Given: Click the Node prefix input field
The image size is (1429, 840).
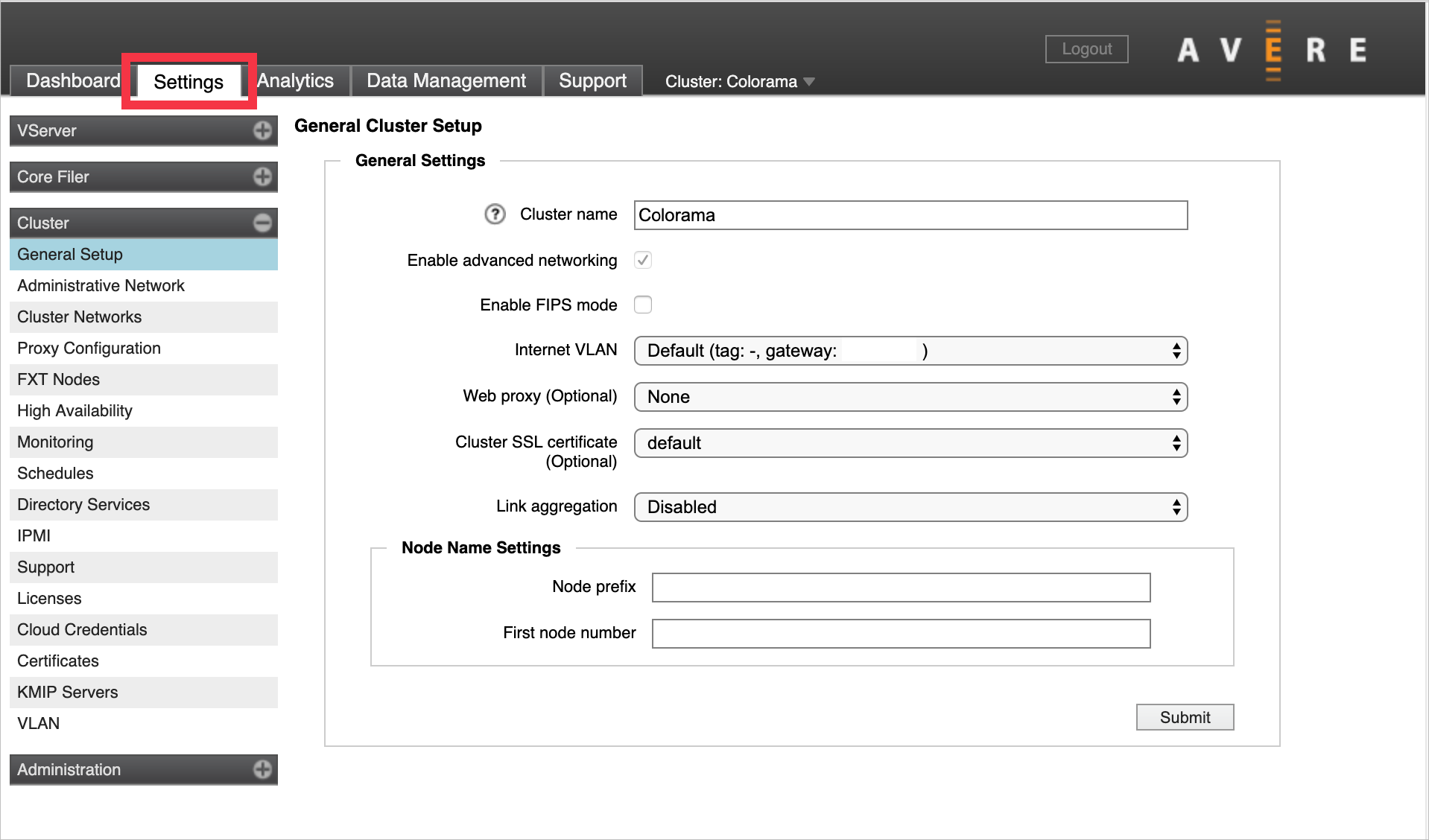Looking at the screenshot, I should [x=901, y=588].
